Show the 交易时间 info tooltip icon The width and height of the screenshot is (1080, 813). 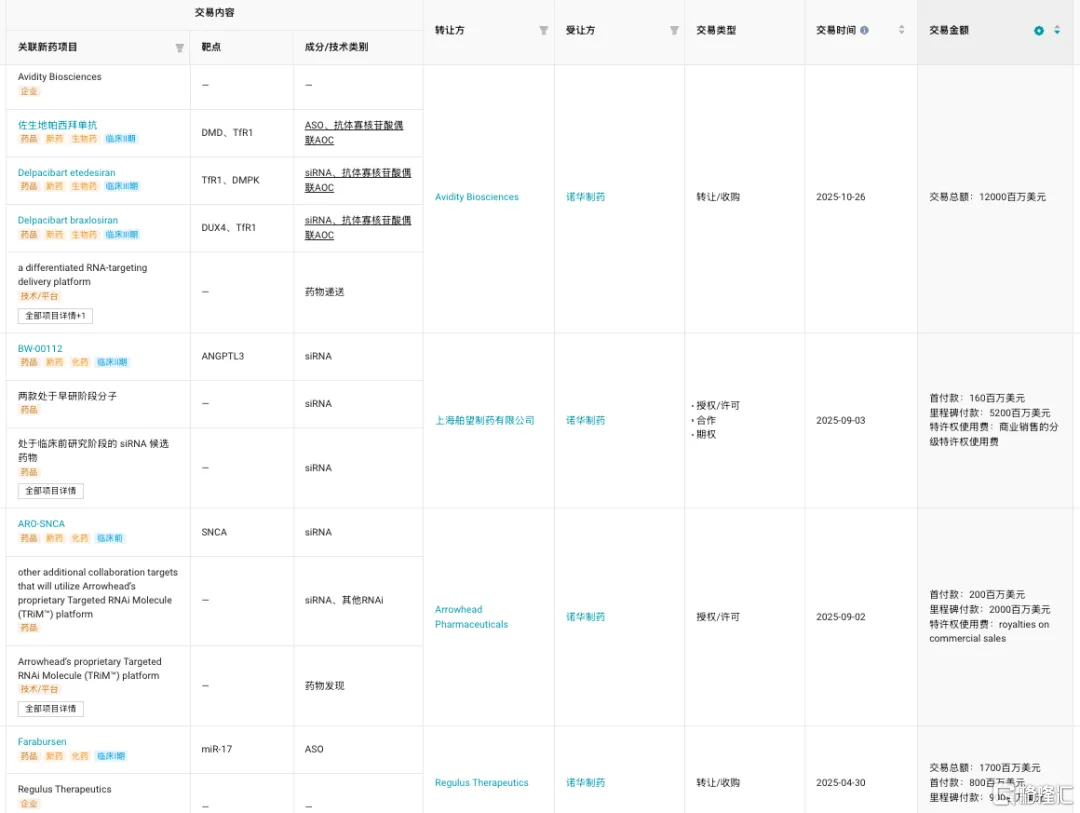(864, 30)
